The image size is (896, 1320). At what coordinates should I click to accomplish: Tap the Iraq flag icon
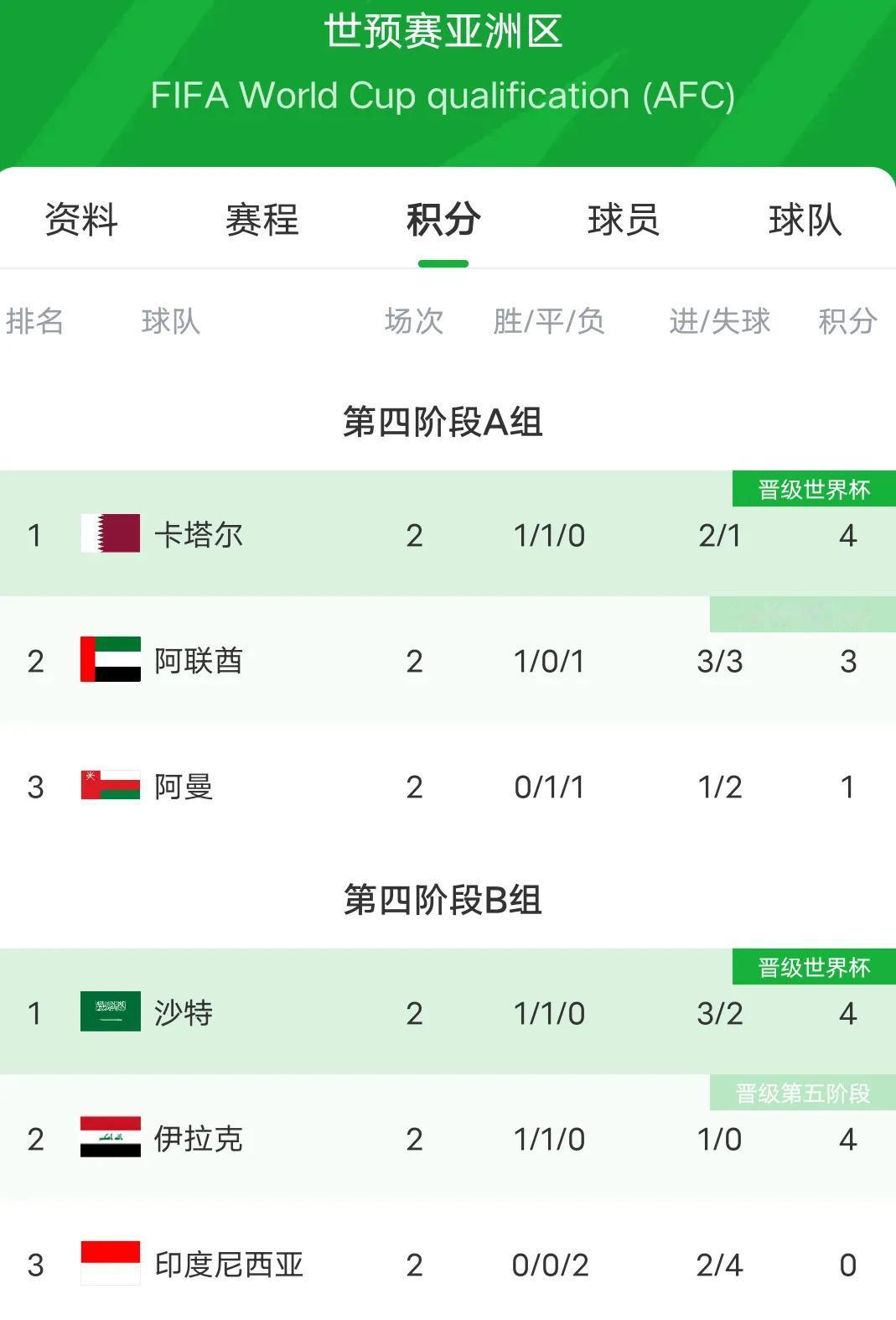pyautogui.click(x=110, y=1137)
